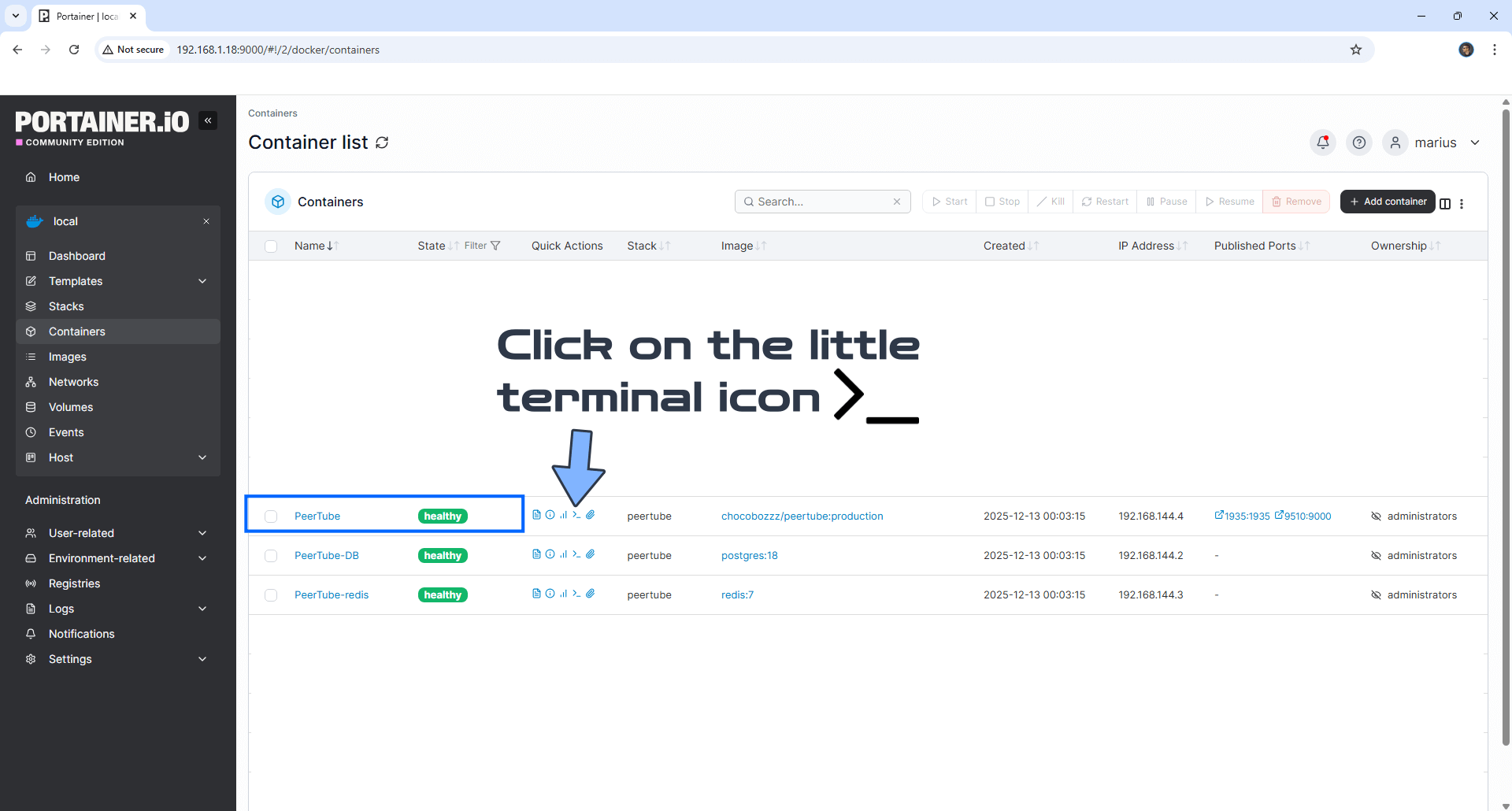Open the marius user dropdown
The image size is (1512, 811).
(1435, 143)
